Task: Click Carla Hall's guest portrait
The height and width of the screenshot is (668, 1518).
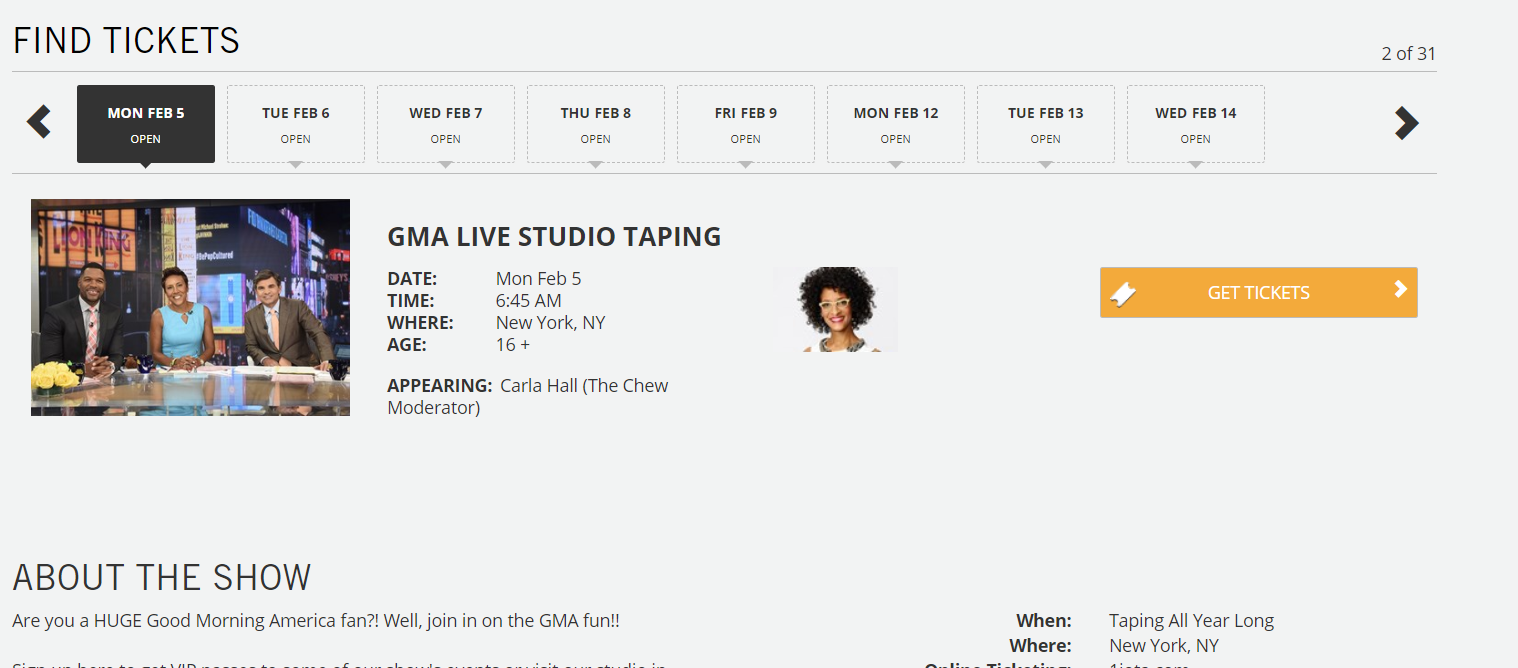Action: pyautogui.click(x=835, y=309)
